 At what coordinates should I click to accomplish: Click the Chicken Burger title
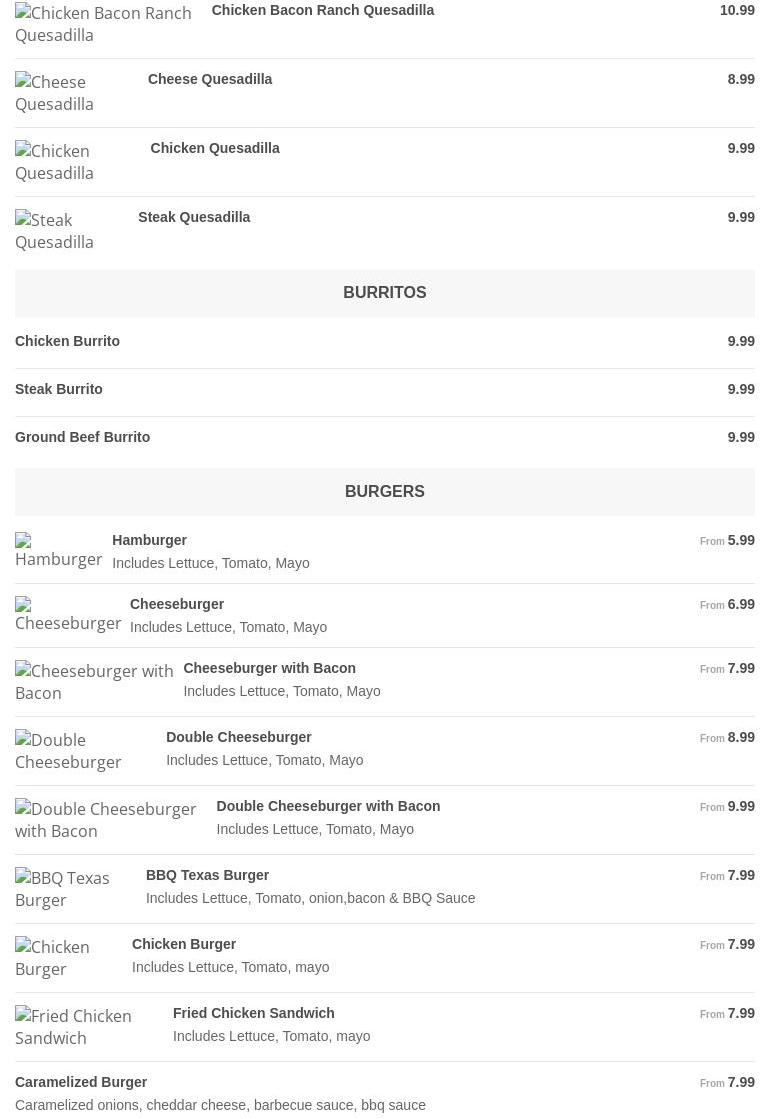pos(184,944)
